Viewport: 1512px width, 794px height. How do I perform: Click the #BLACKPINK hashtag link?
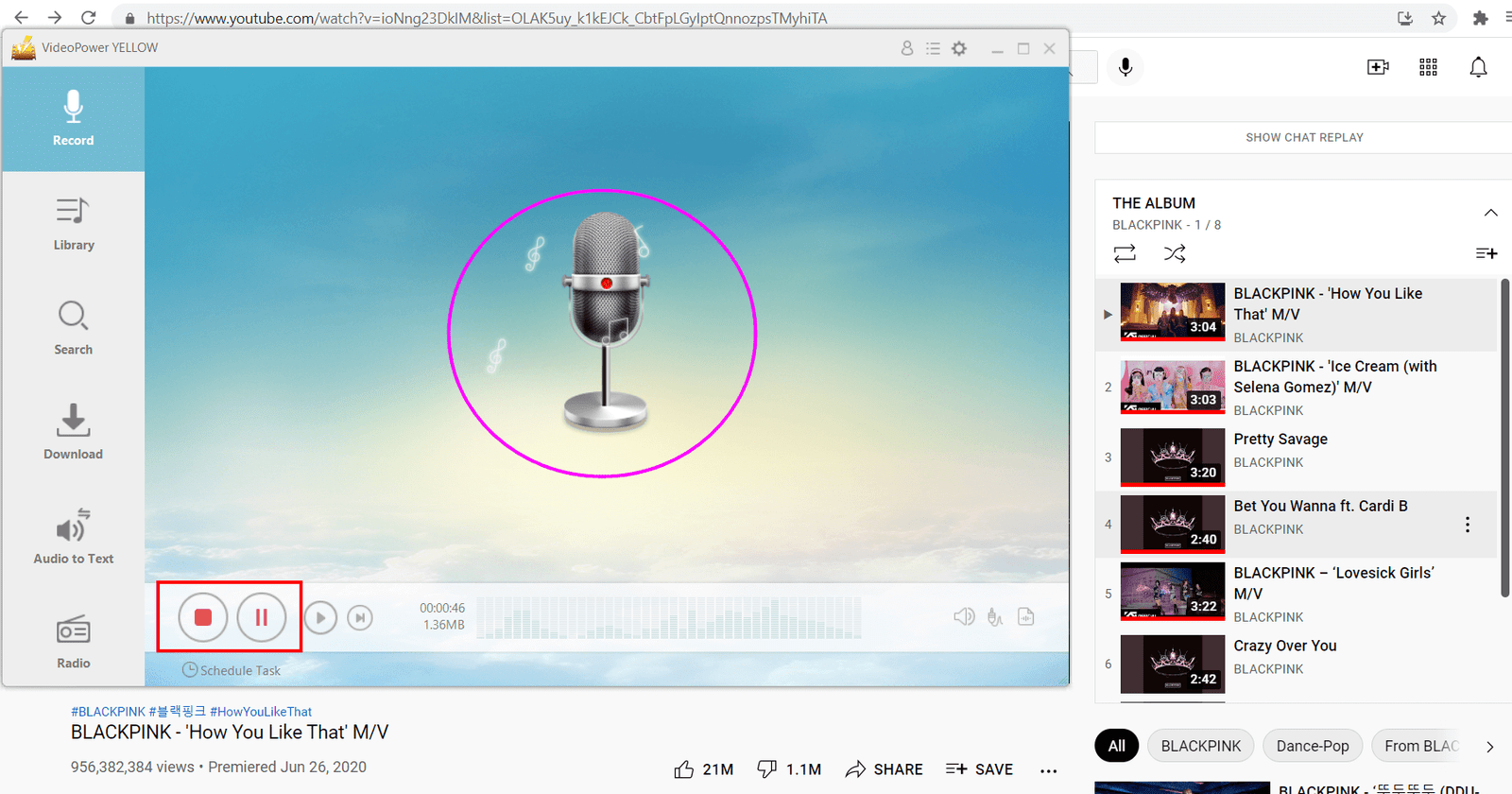[x=108, y=712]
